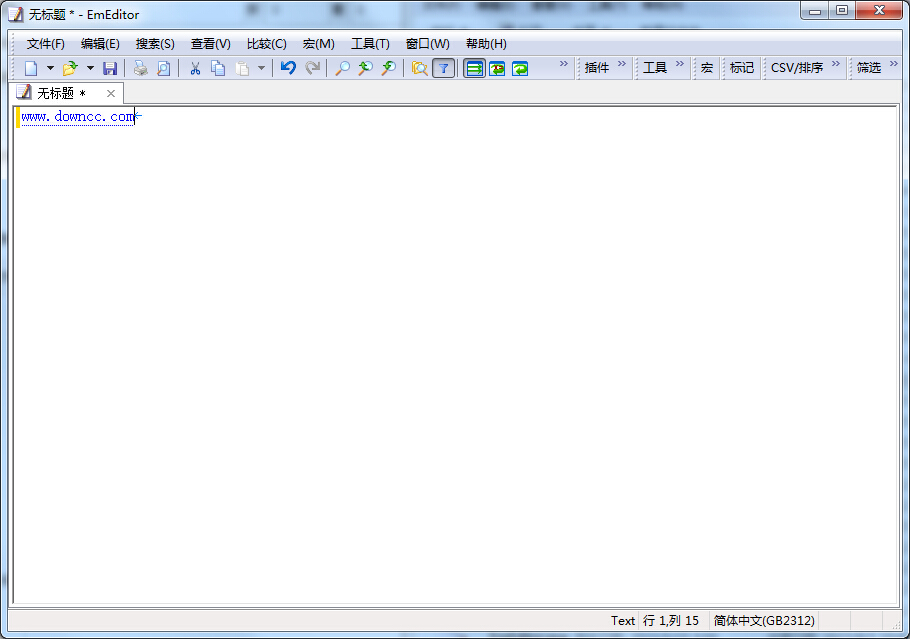This screenshot has height=639, width=910.
Task: Click the Save floppy disk icon
Action: [x=110, y=68]
